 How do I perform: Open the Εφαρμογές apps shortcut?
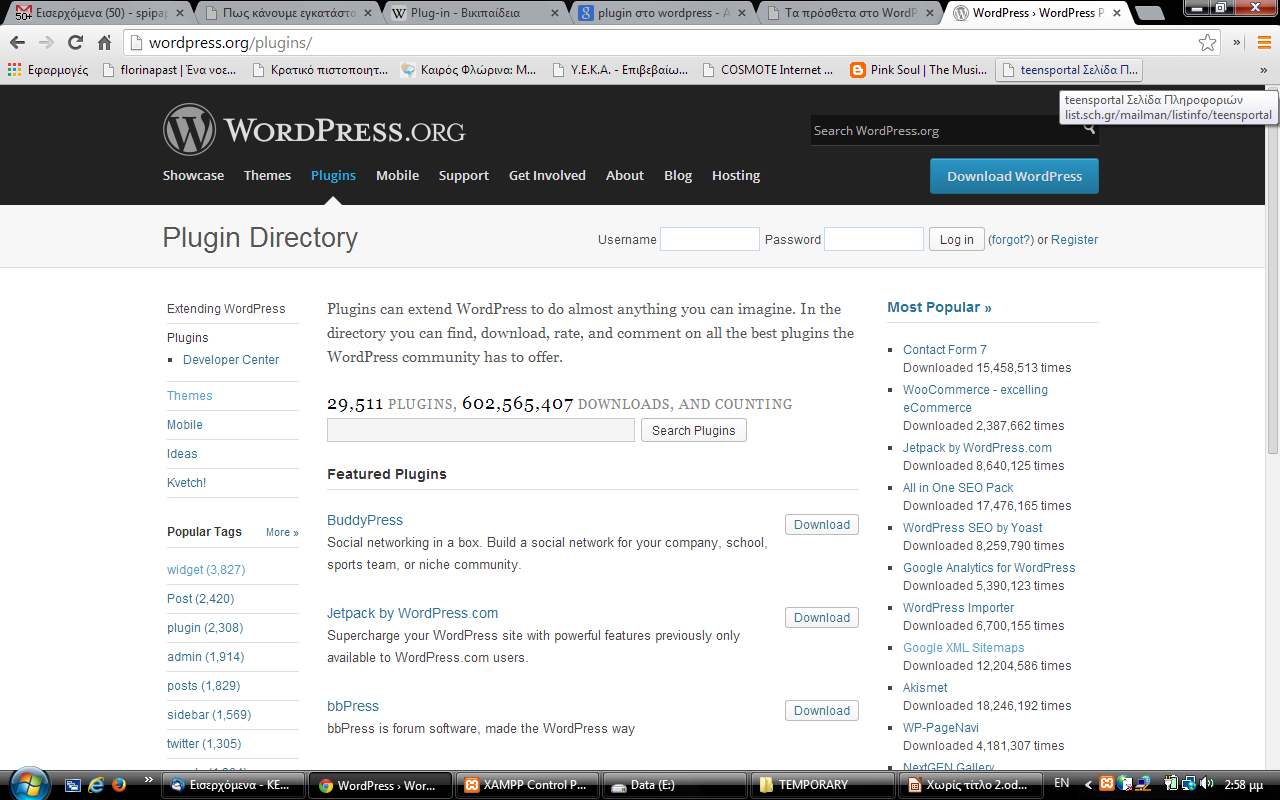click(48, 70)
